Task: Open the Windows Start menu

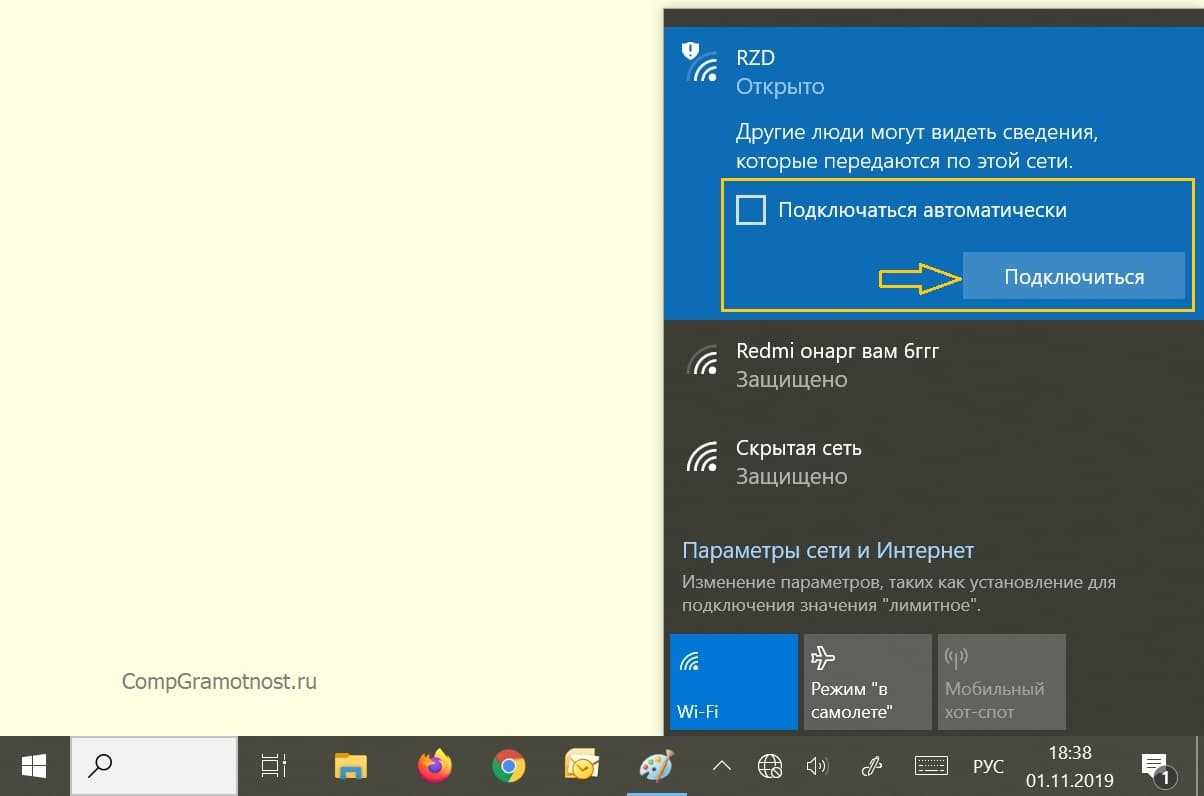Action: pyautogui.click(x=34, y=767)
